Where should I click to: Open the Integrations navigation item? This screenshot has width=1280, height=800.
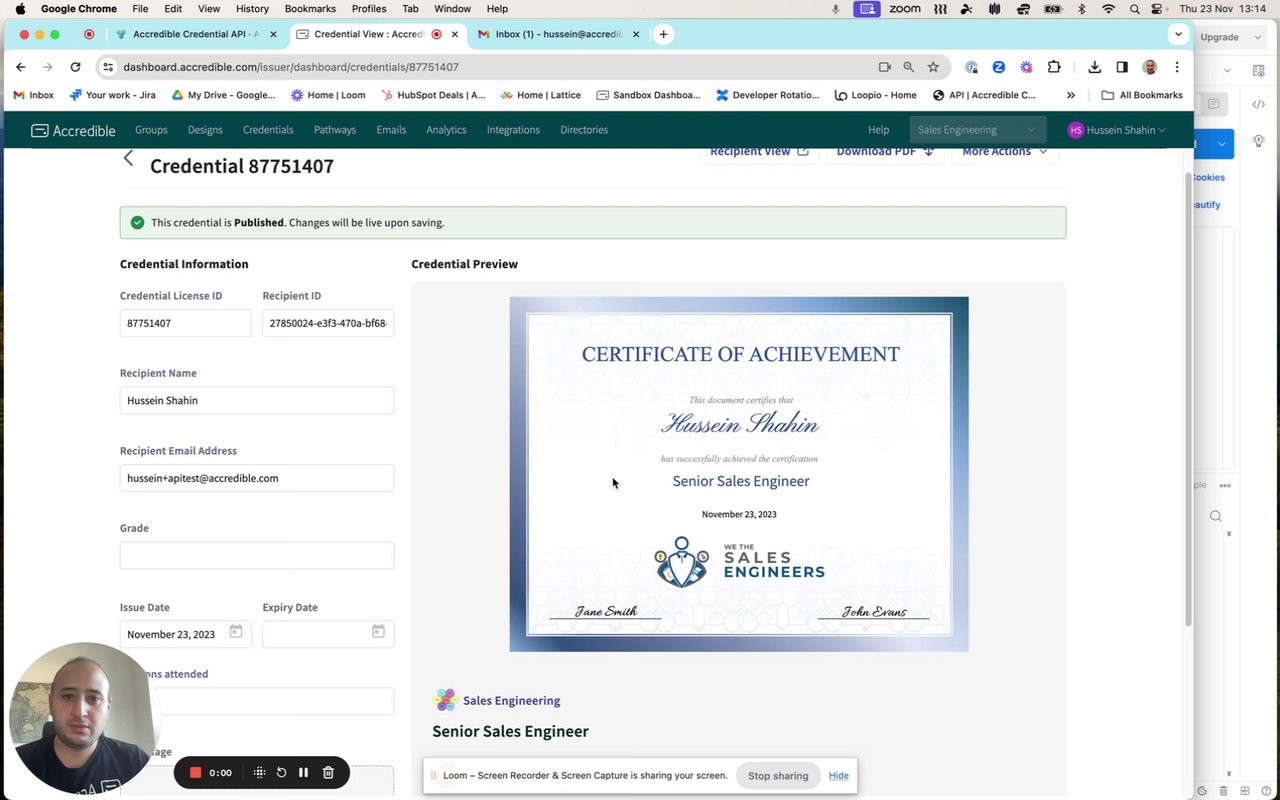click(513, 130)
